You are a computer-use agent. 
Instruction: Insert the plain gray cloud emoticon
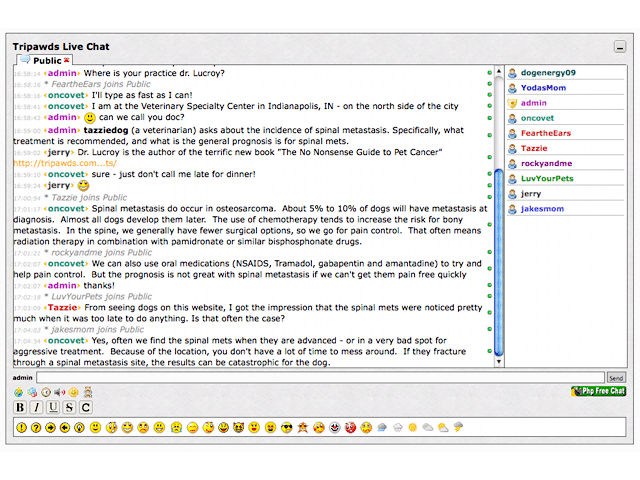tap(427, 427)
